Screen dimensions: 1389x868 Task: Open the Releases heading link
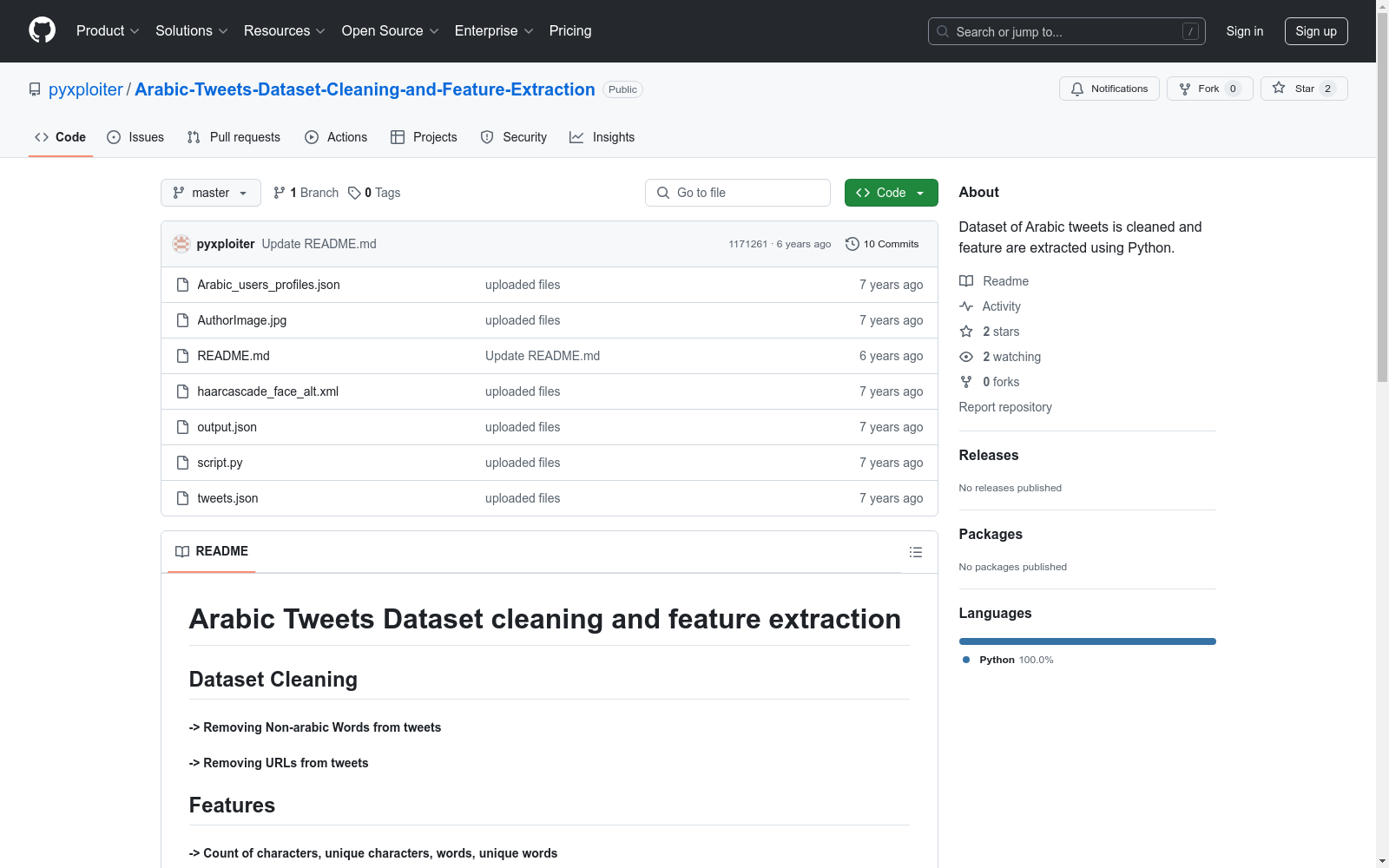[989, 455]
